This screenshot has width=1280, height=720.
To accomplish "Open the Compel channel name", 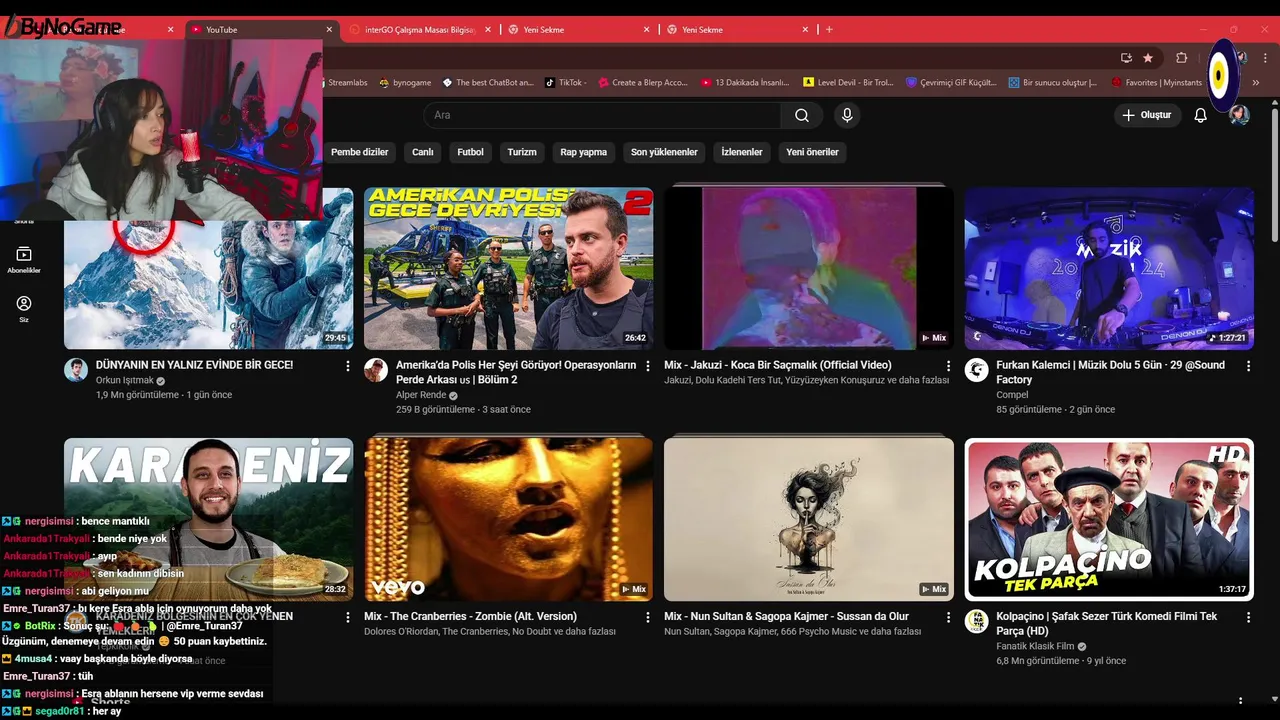I will (1012, 395).
